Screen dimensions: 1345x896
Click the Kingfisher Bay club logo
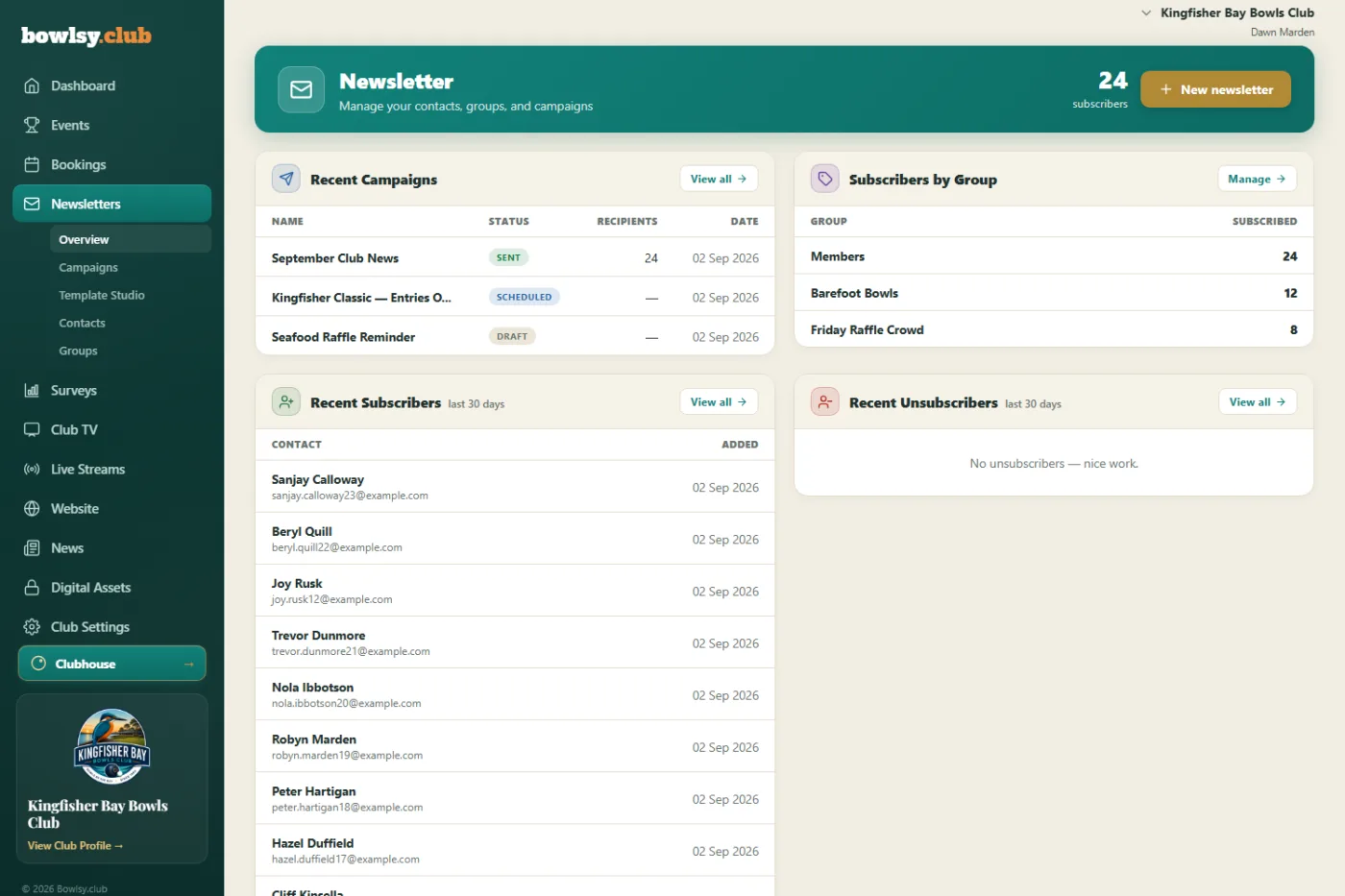pos(112,747)
